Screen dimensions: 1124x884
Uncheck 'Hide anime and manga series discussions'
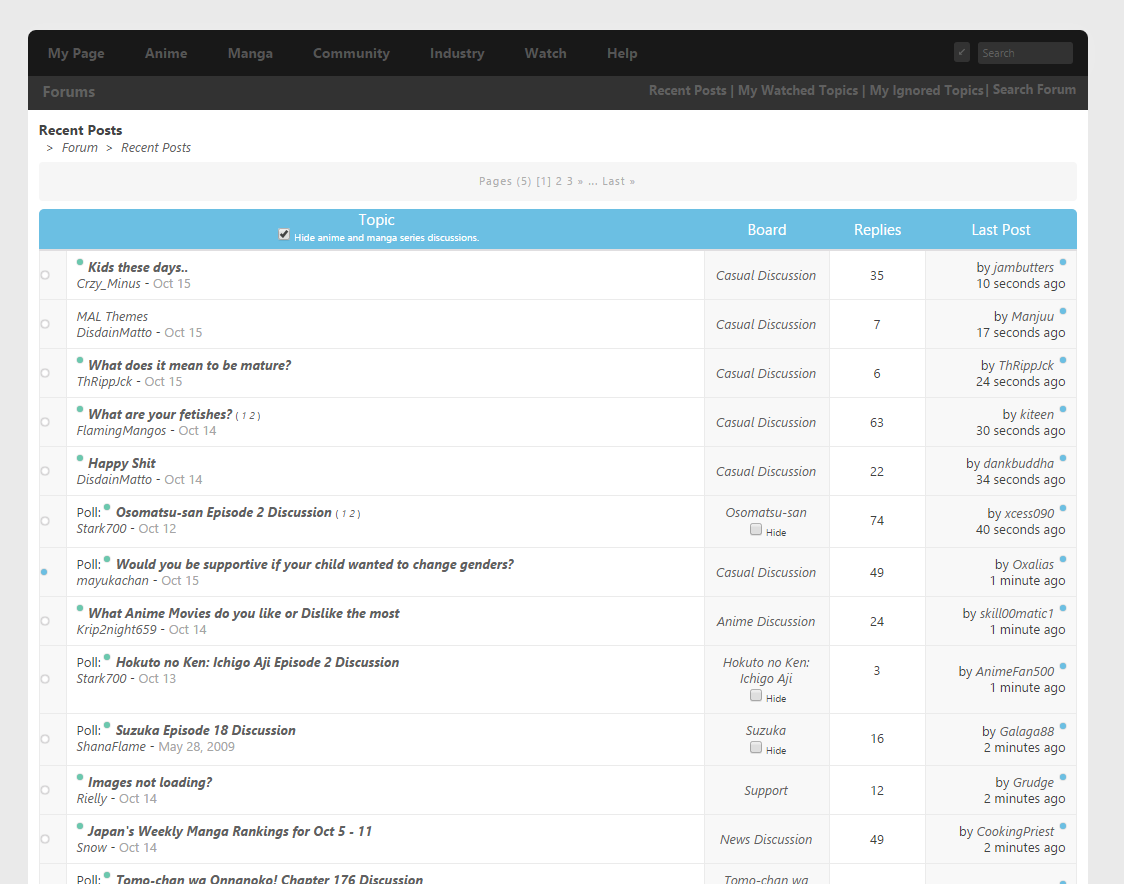pyautogui.click(x=283, y=234)
